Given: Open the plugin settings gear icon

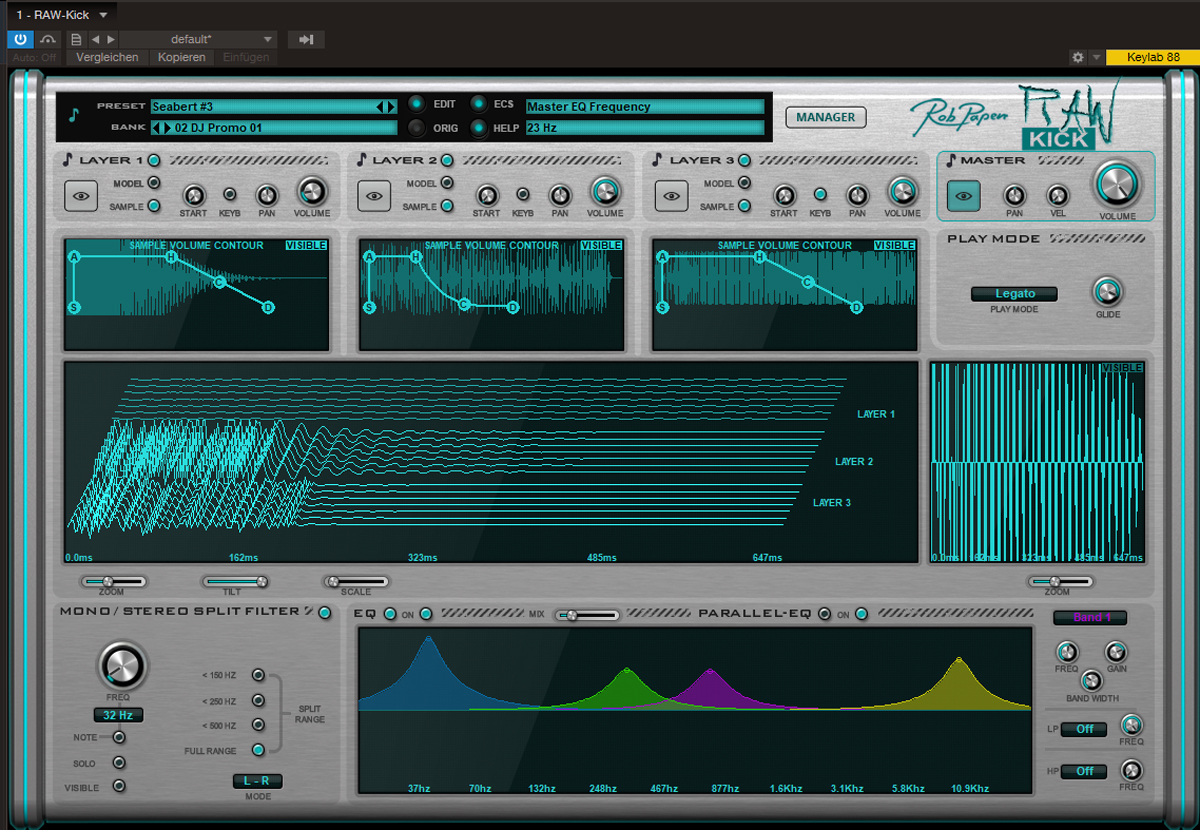Looking at the screenshot, I should pos(1077,57).
